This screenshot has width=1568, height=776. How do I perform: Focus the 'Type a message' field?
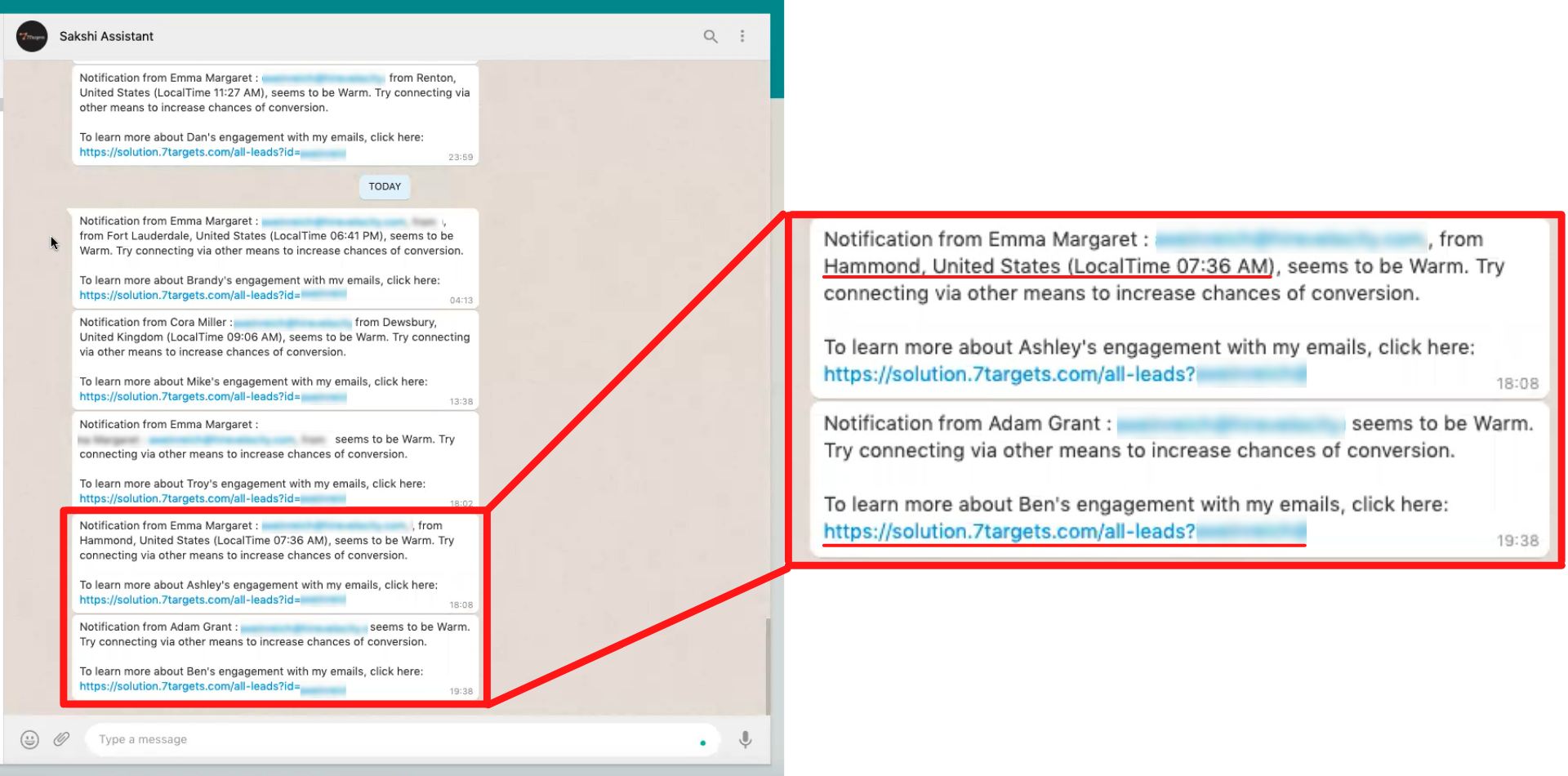click(392, 739)
